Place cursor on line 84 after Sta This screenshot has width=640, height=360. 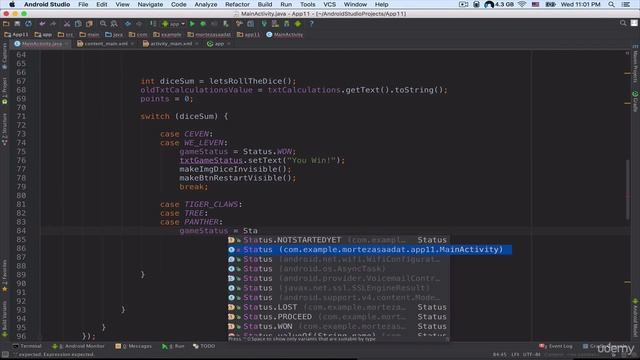pyautogui.click(x=258, y=231)
